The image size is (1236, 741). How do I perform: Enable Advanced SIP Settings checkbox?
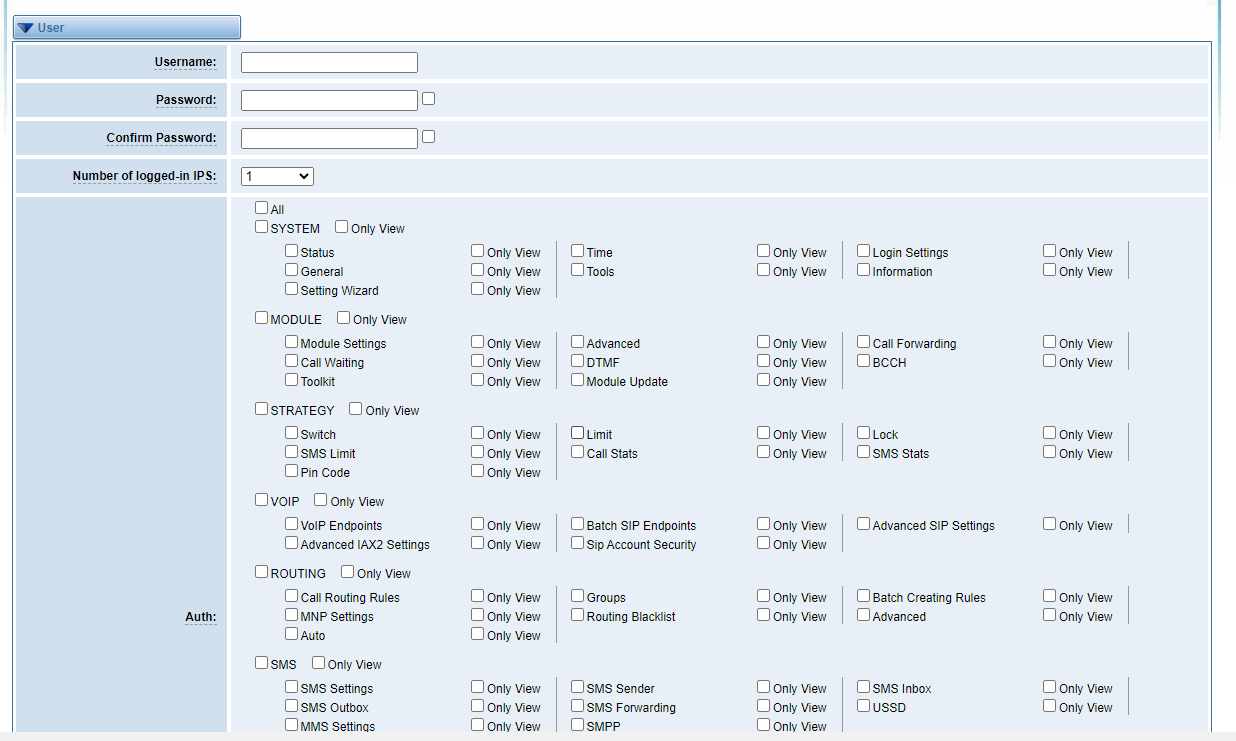[863, 524]
